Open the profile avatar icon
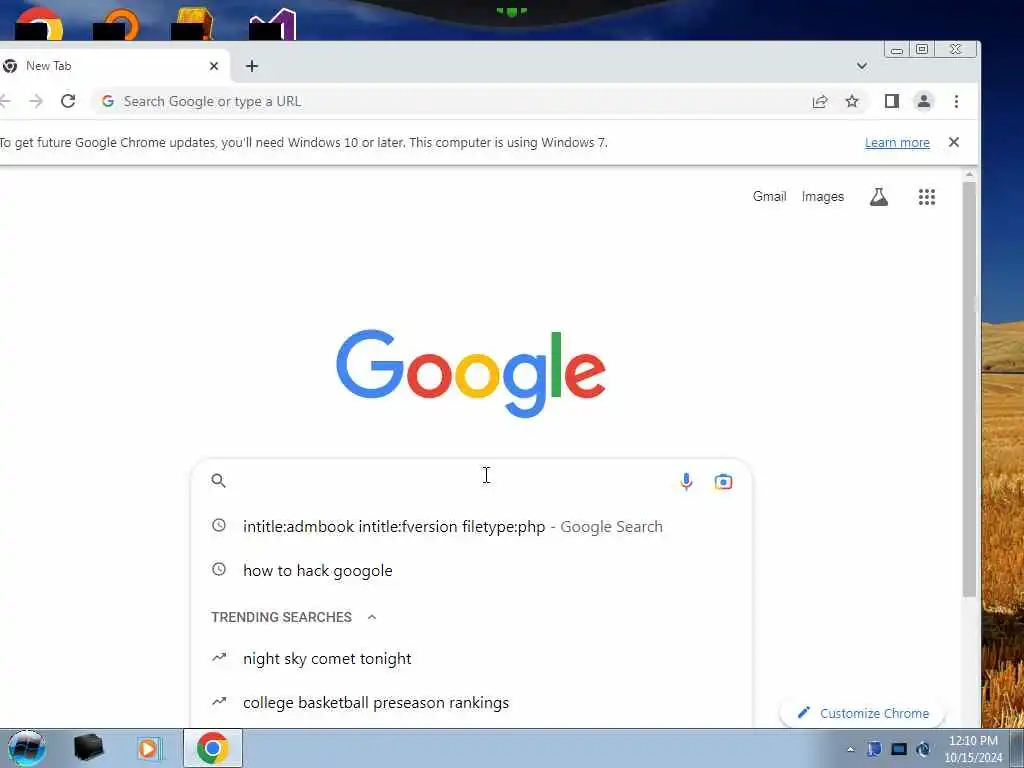Viewport: 1024px width, 768px height. pos(923,101)
